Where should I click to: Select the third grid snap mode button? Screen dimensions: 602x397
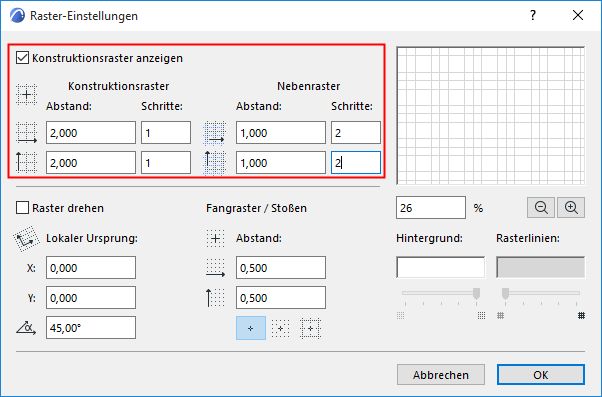310,328
